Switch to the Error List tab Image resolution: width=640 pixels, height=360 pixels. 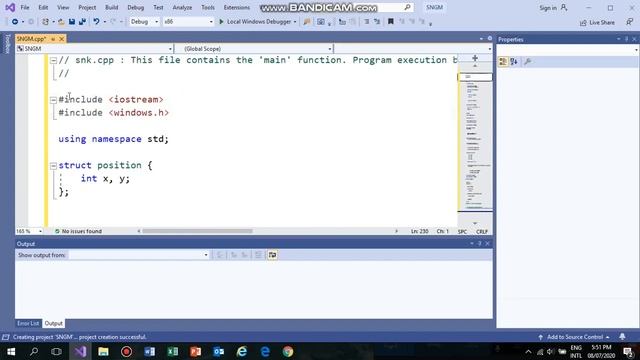[x=28, y=323]
